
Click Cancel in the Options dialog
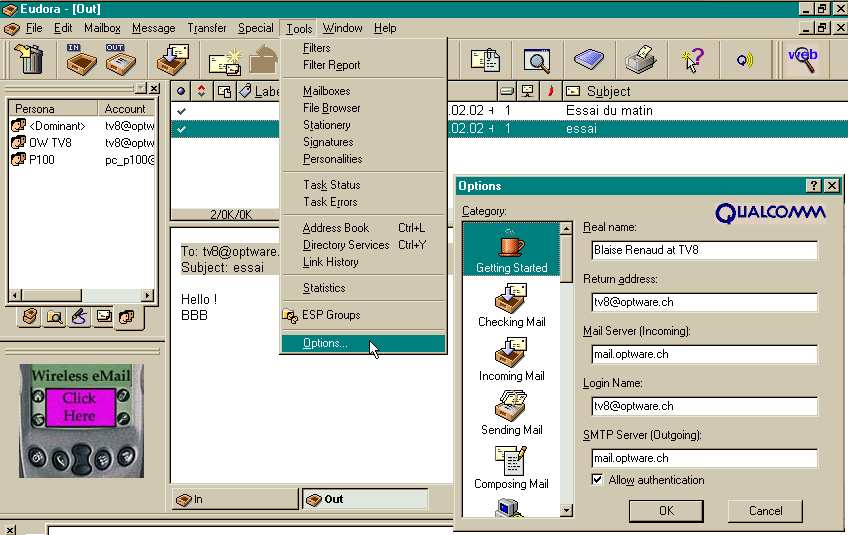pyautogui.click(x=765, y=511)
